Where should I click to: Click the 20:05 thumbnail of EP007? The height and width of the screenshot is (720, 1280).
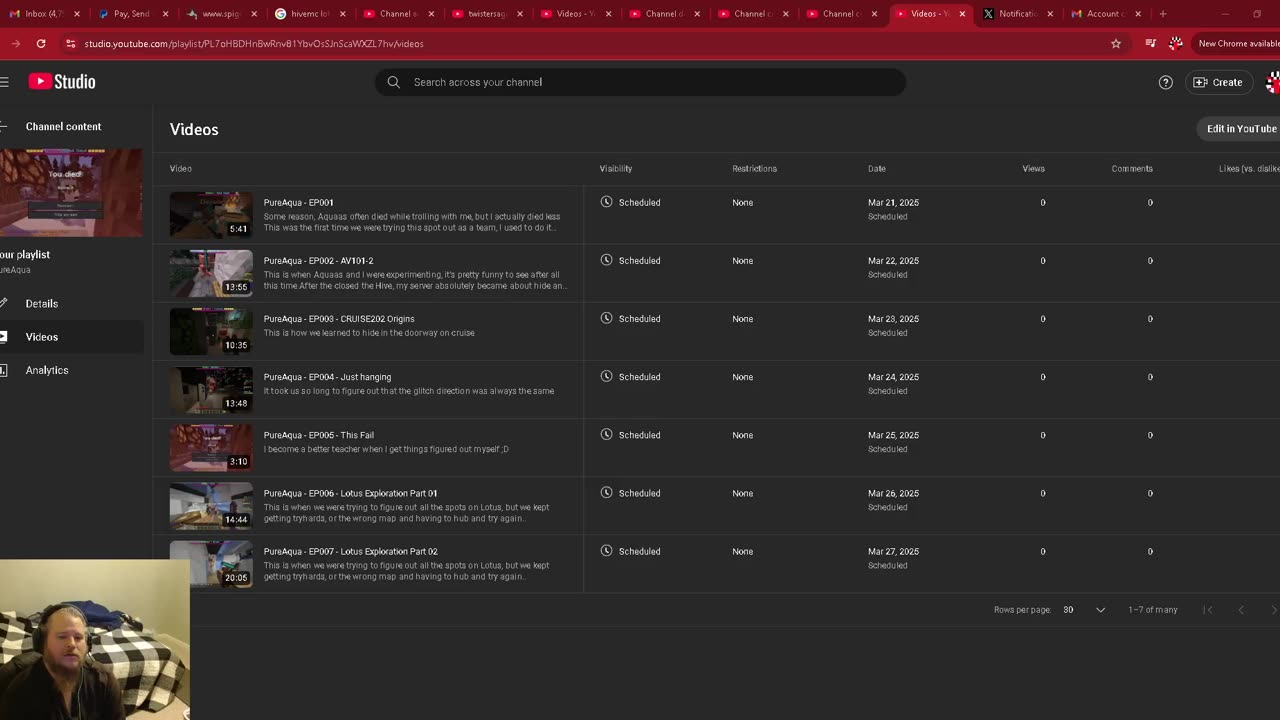click(211, 562)
